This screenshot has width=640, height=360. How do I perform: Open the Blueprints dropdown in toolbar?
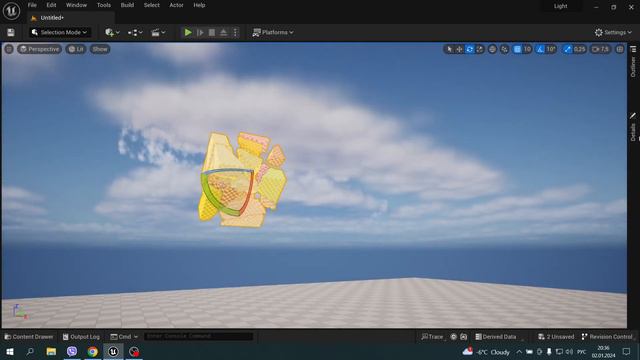coord(135,32)
